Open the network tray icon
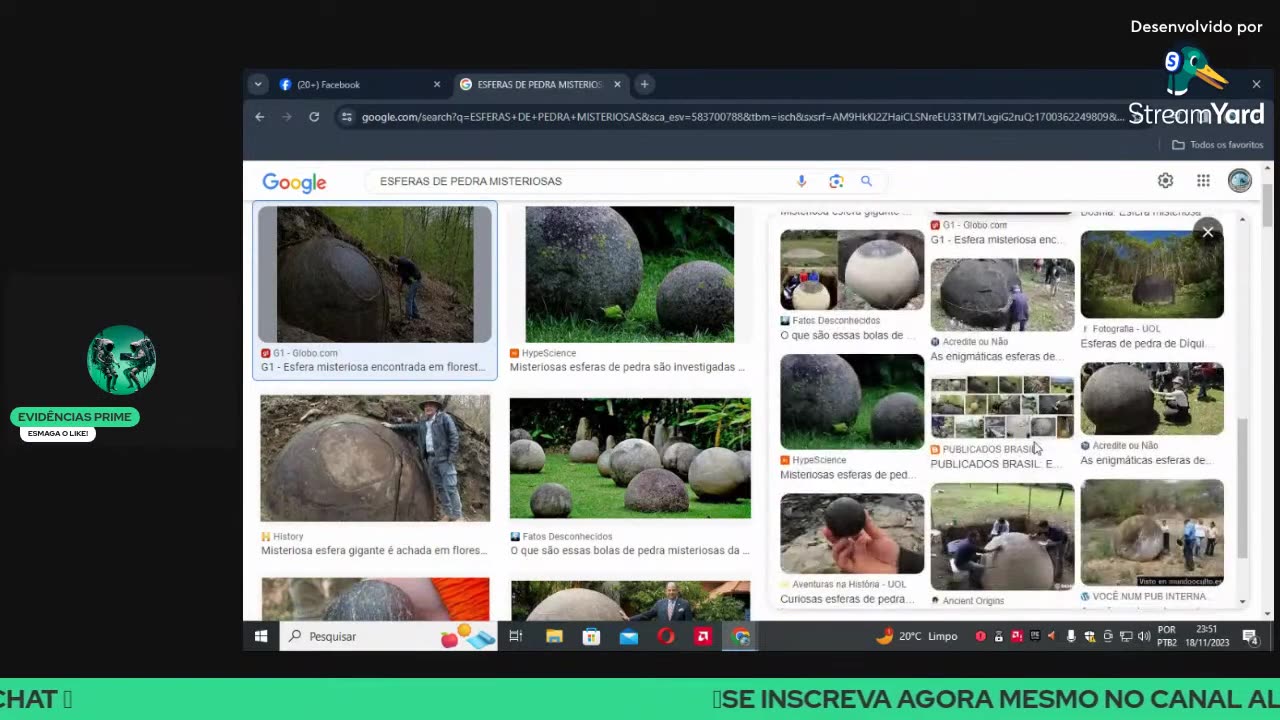 pyautogui.click(x=1126, y=636)
